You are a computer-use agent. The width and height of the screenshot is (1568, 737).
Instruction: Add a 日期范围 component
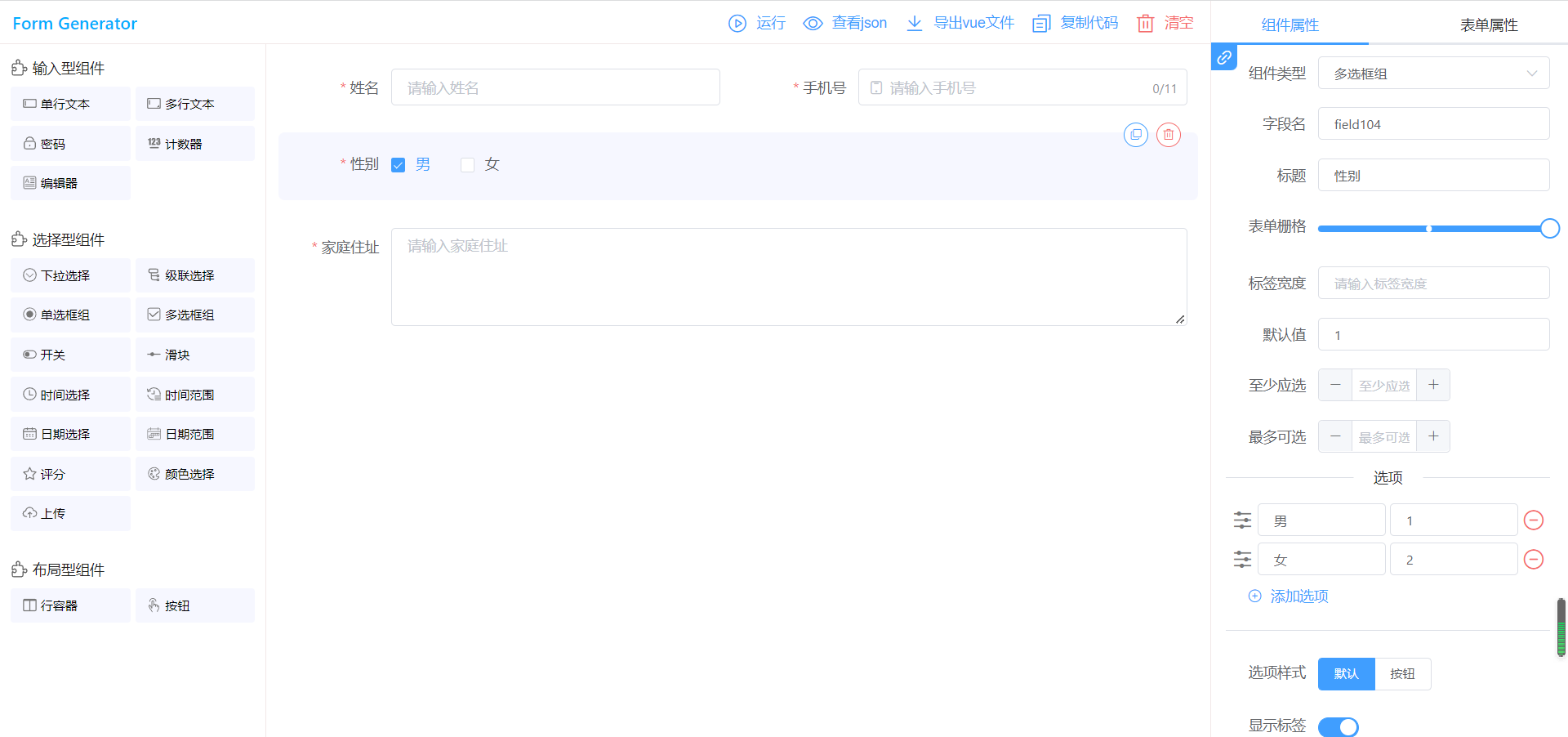click(195, 434)
